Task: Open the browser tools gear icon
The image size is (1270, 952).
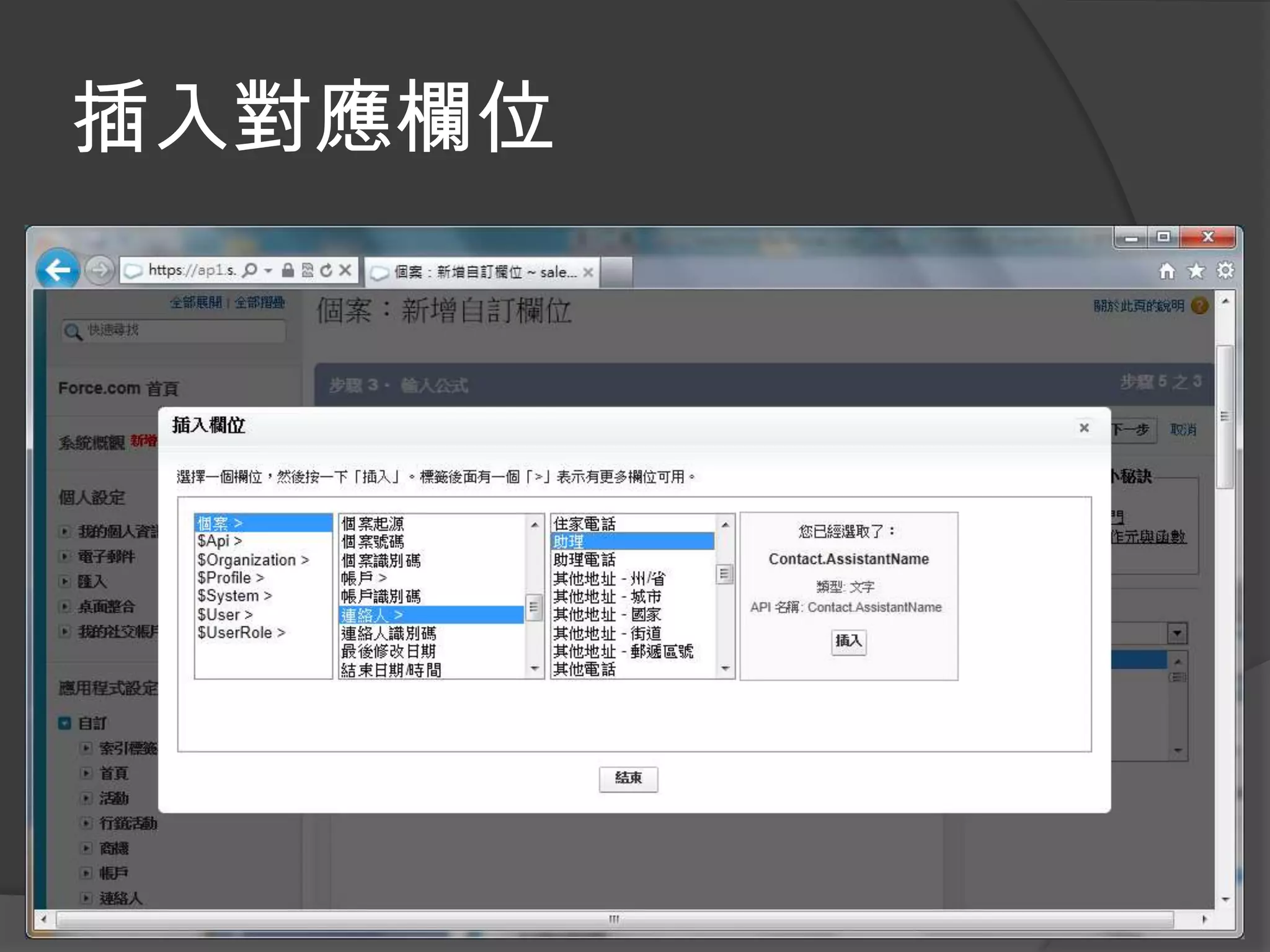Action: 1225,271
